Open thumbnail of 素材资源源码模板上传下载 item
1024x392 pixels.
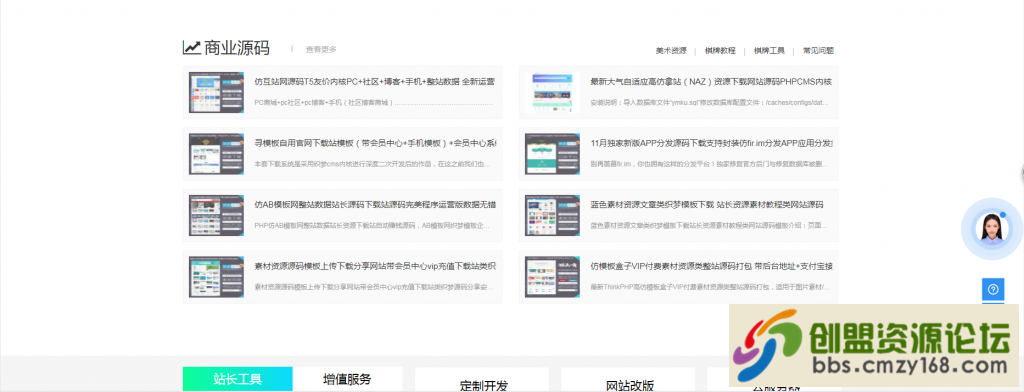216,276
